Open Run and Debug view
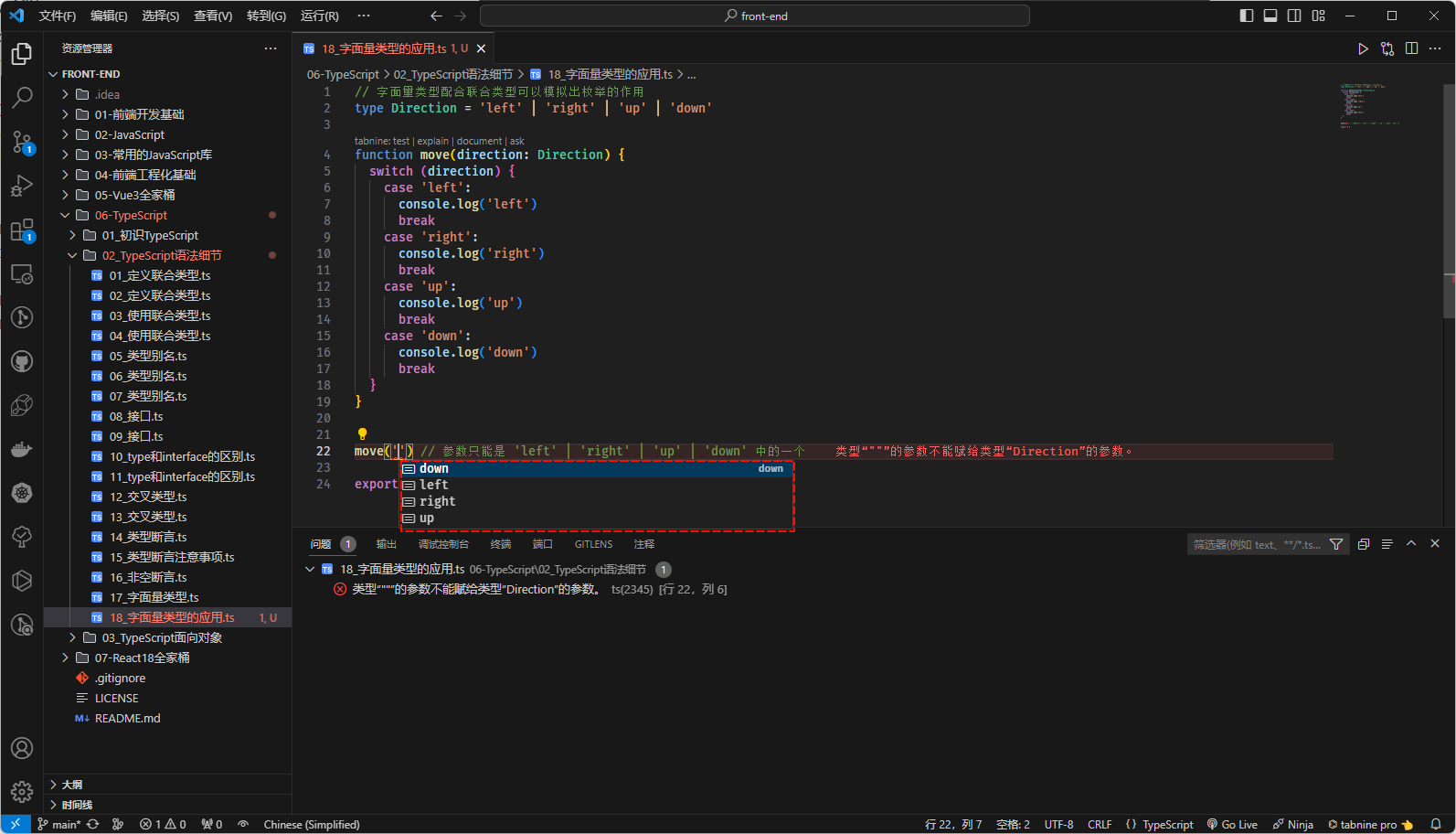Viewport: 1456px width, 834px height. 22,186
